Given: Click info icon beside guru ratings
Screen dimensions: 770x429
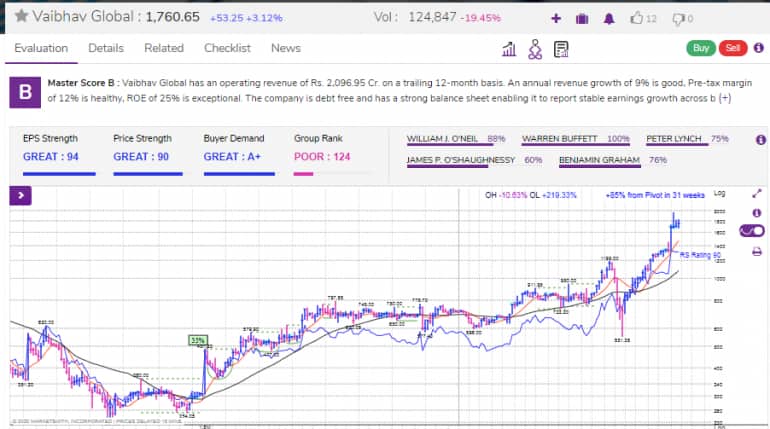Looking at the screenshot, I should 761,140.
